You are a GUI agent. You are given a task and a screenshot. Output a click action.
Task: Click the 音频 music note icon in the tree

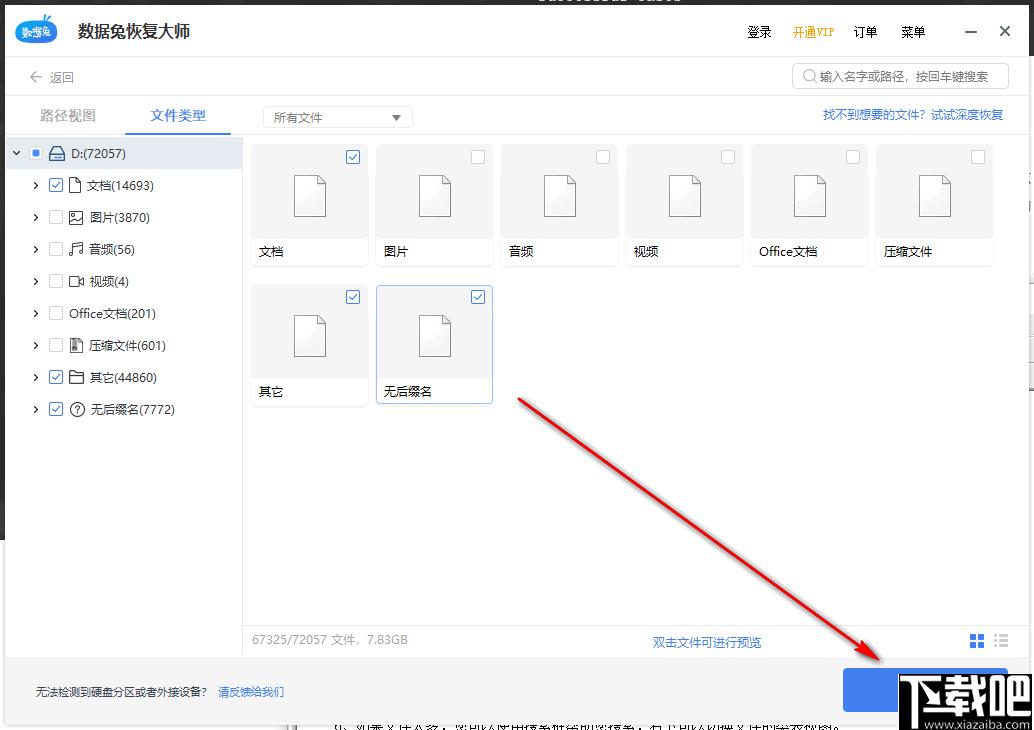point(76,249)
